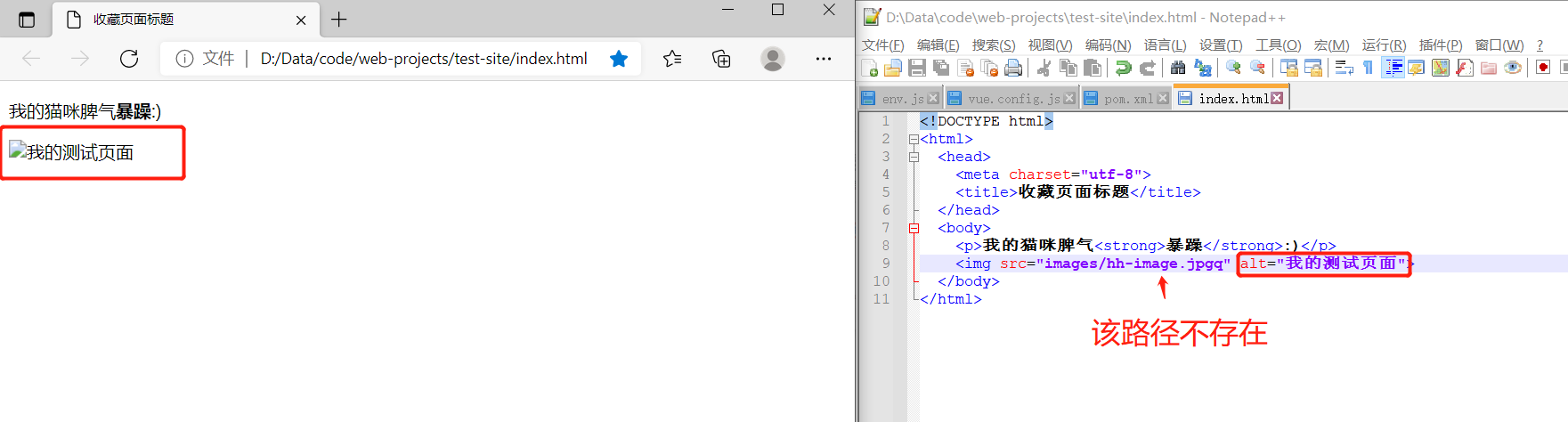The height and width of the screenshot is (422, 1568).
Task: Toggle synchronize vertical scrolling icon
Action: point(1288,68)
